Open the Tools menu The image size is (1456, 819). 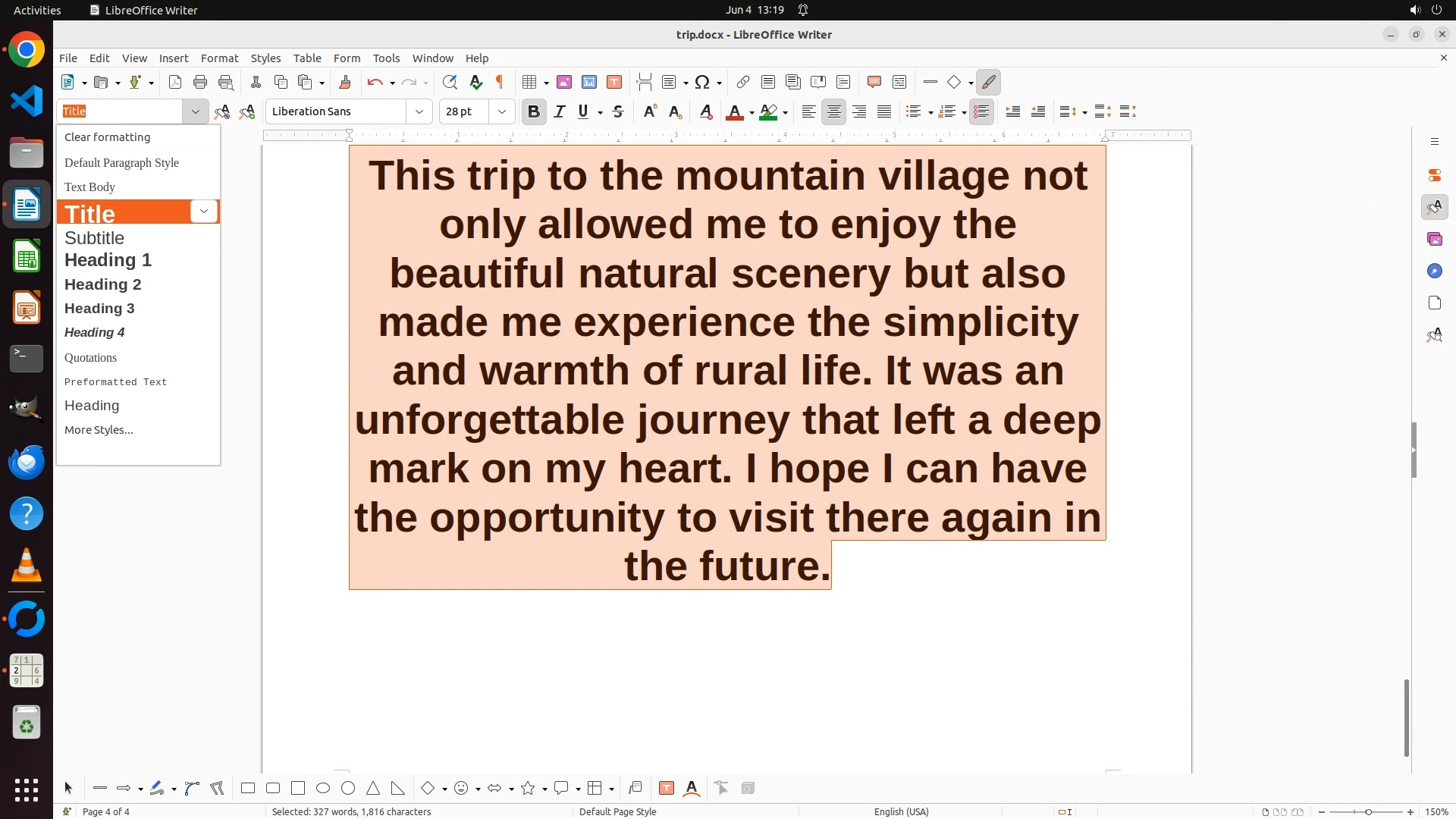(x=386, y=58)
